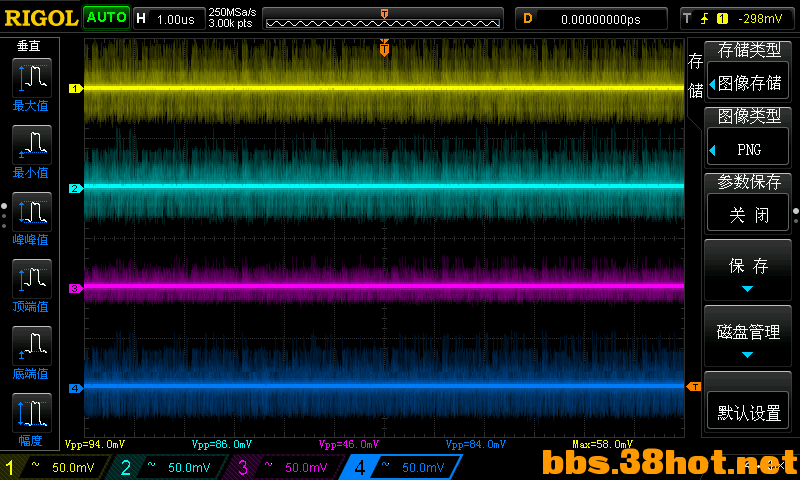
Task: Select the 最大值 (maximum) measurement icon
Action: click(x=32, y=78)
